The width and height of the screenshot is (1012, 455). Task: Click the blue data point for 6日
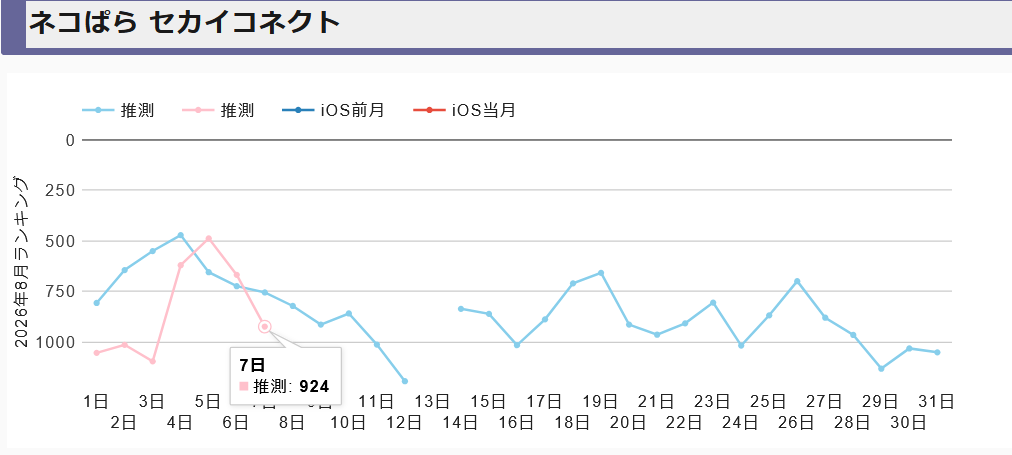coord(237,286)
